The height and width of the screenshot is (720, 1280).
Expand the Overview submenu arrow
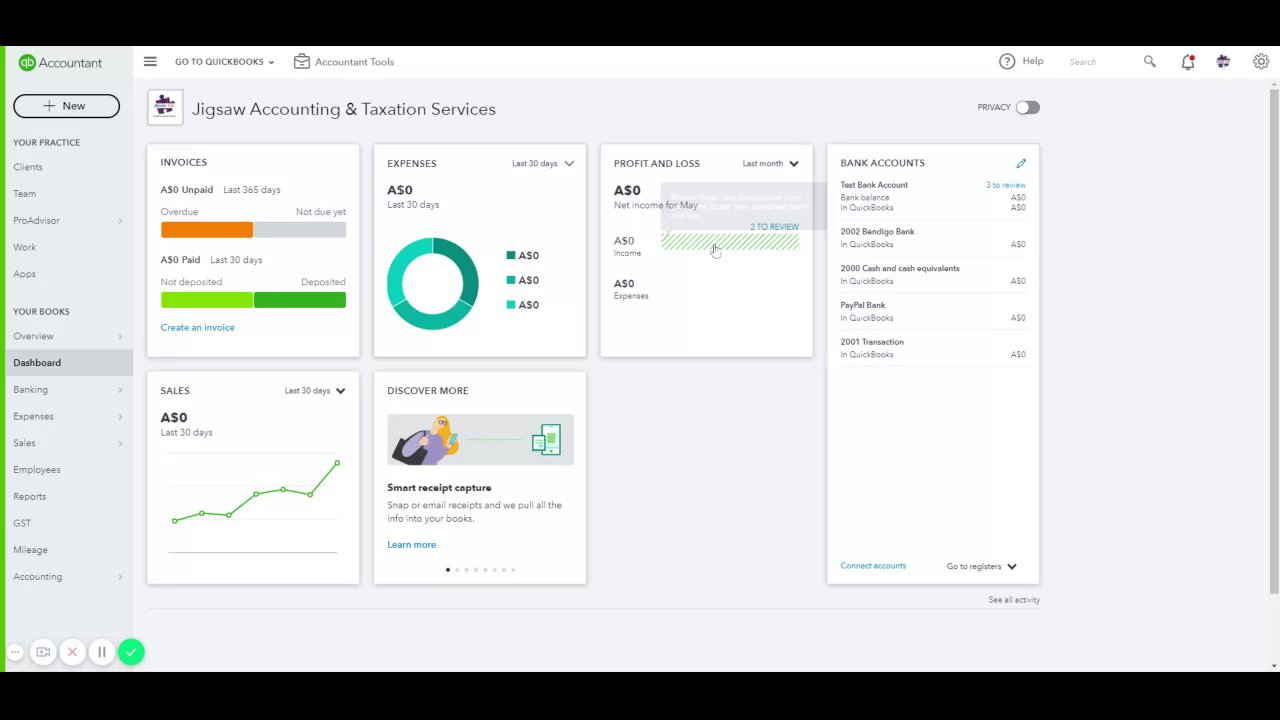[x=120, y=337]
